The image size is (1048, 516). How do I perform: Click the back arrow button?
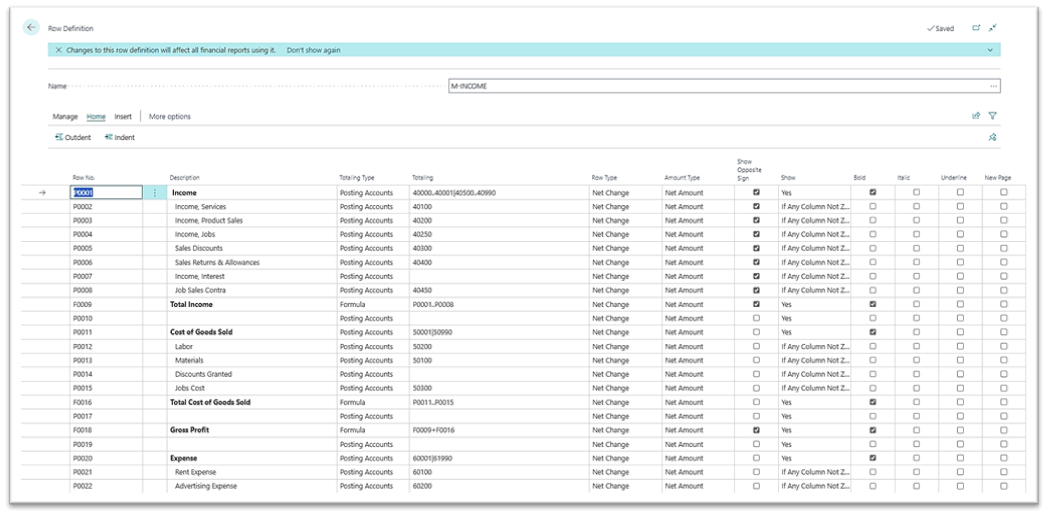(31, 28)
